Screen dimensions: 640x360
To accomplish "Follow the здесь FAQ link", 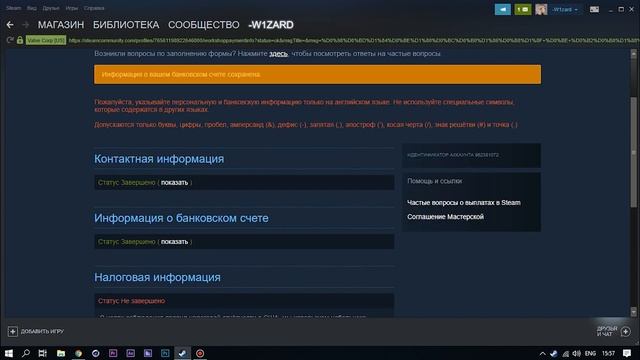I will pyautogui.click(x=278, y=53).
